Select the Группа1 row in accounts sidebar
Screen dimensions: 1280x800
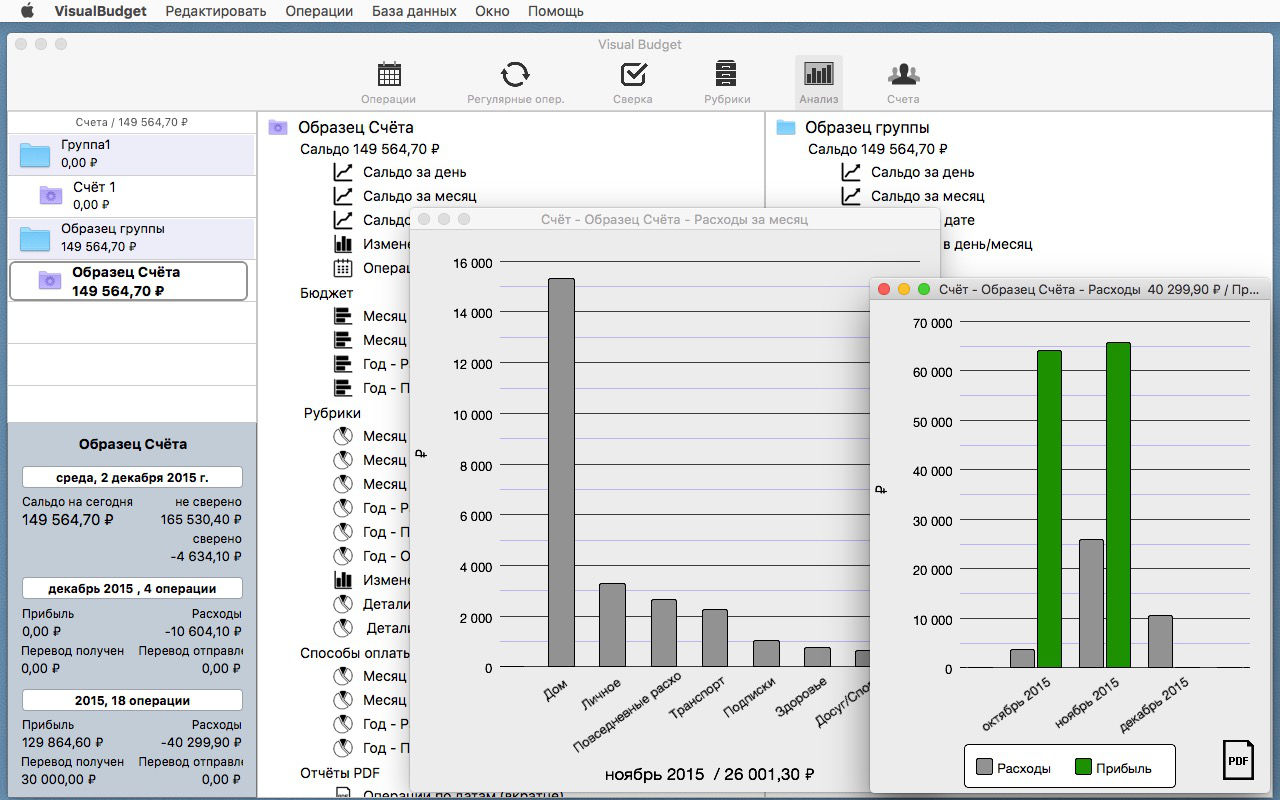(132, 154)
